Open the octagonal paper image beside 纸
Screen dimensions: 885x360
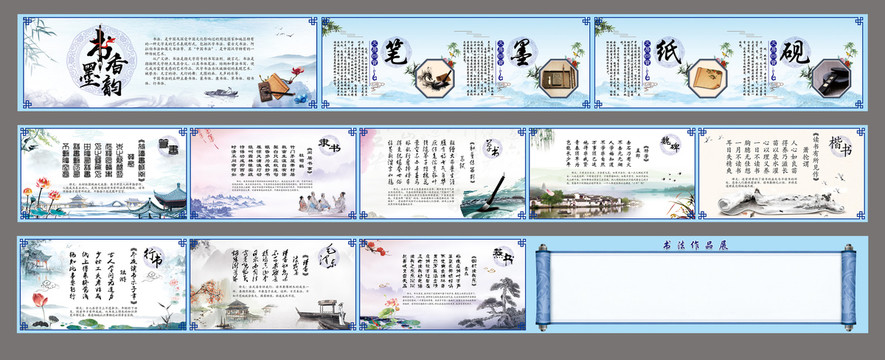[708, 78]
